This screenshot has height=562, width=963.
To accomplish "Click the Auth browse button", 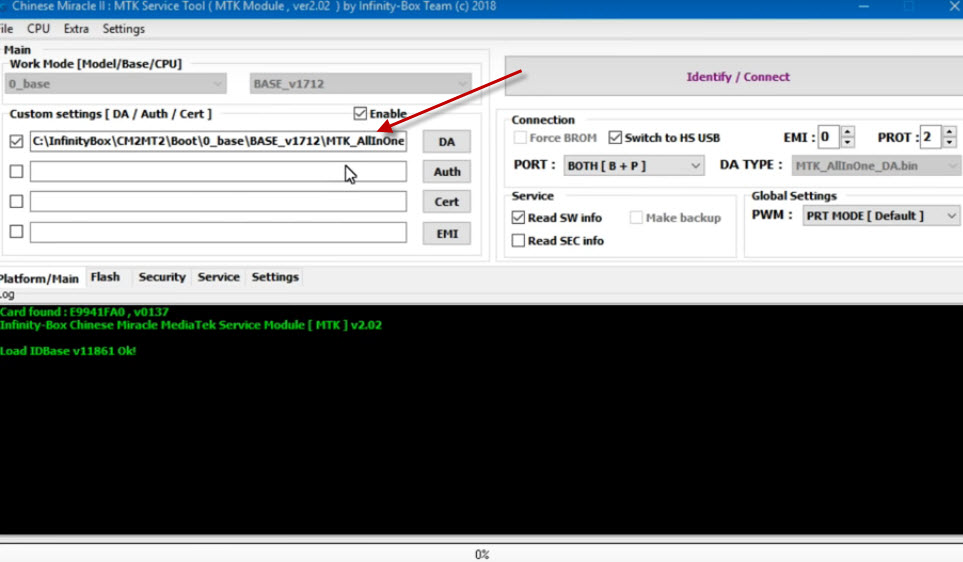I will (x=446, y=172).
